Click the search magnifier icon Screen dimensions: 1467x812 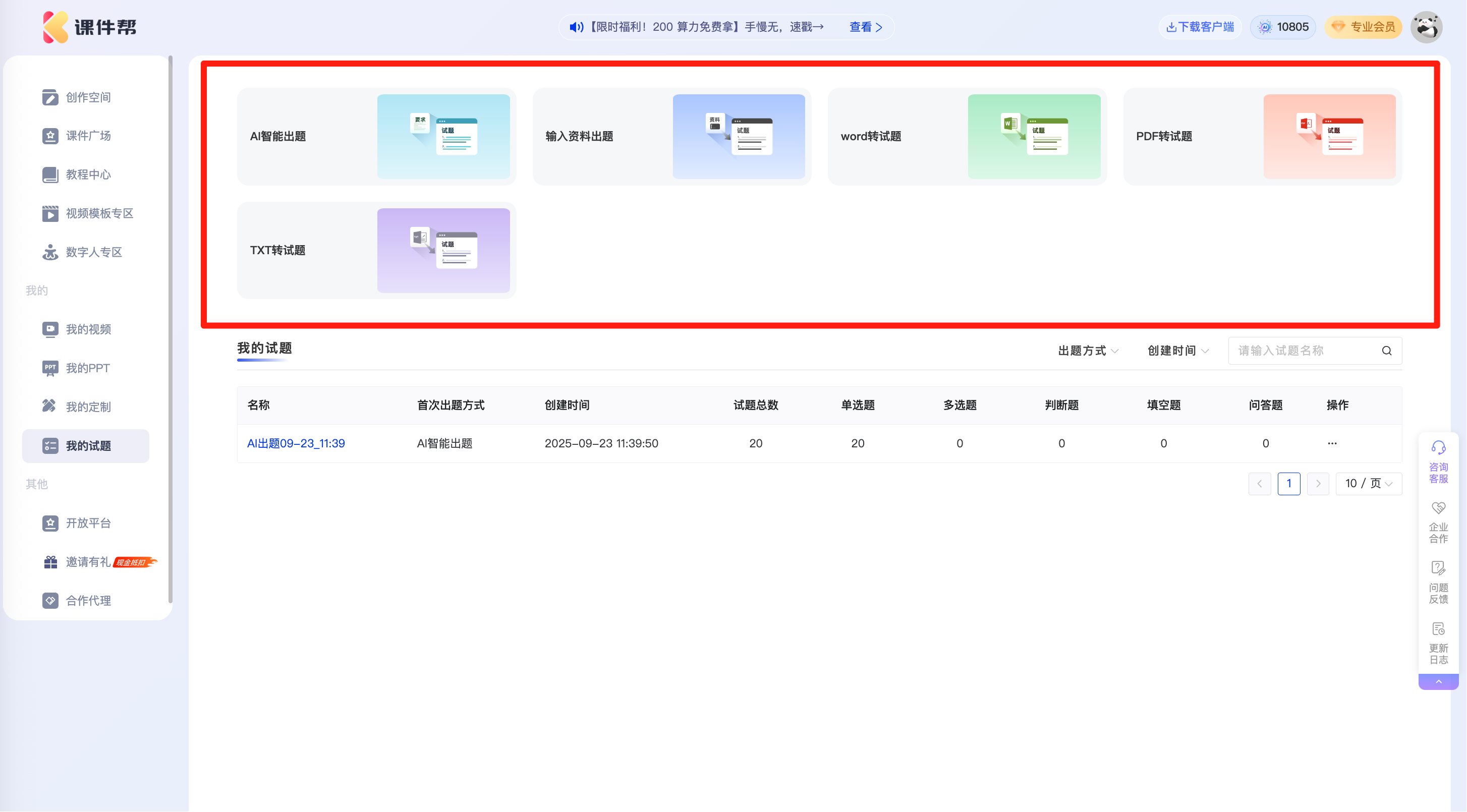pyautogui.click(x=1387, y=351)
